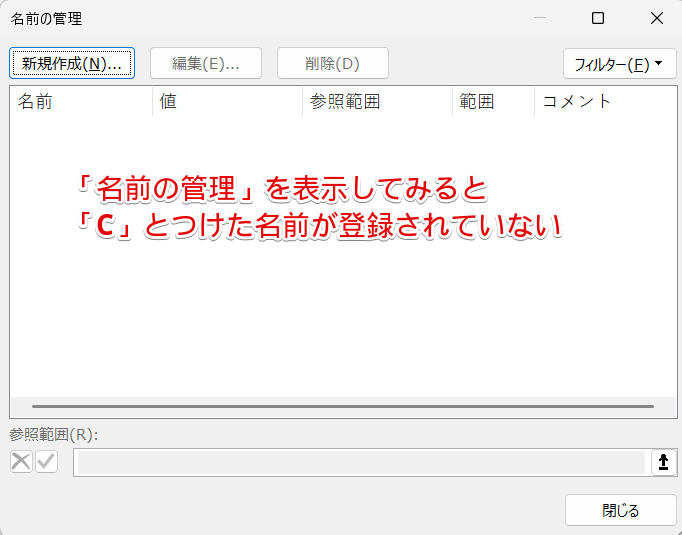The width and height of the screenshot is (682, 535).
Task: Click the collapse dialog arrow icon
Action: coord(663,462)
